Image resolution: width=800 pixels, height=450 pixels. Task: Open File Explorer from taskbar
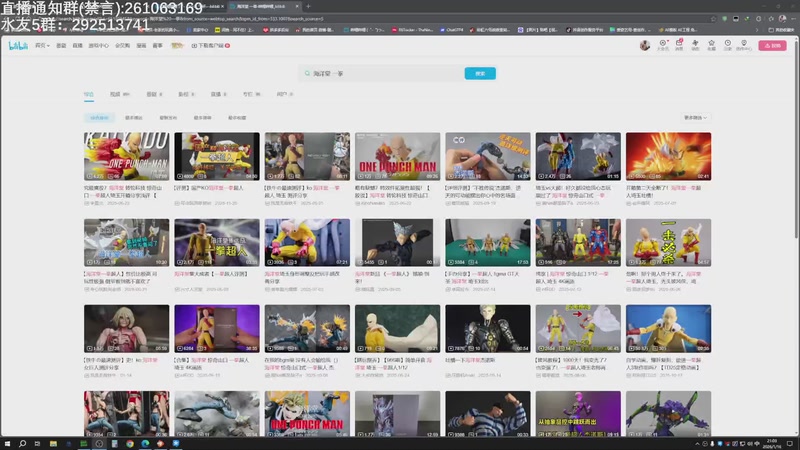[53, 444]
